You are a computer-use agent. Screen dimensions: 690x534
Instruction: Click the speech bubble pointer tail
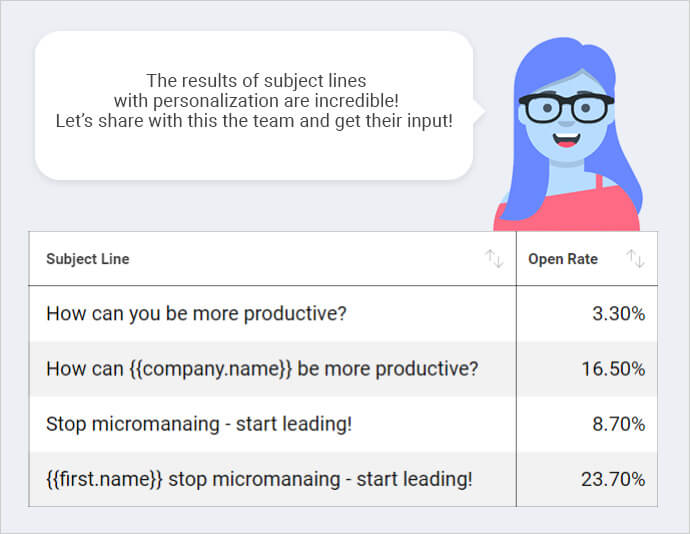click(x=479, y=111)
